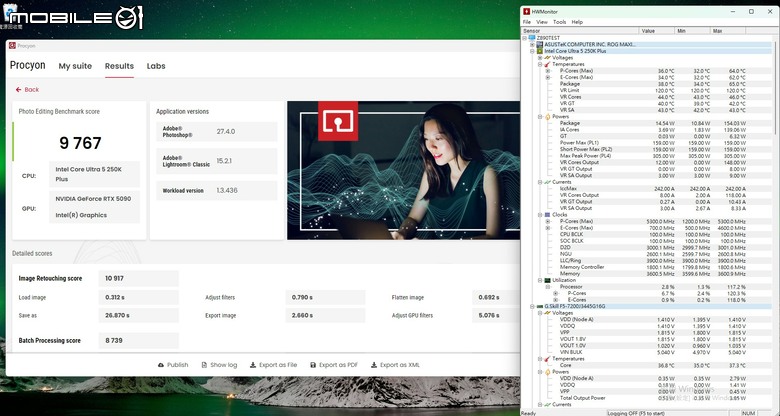Open the My suite tab
780x416 pixels.
point(75,66)
